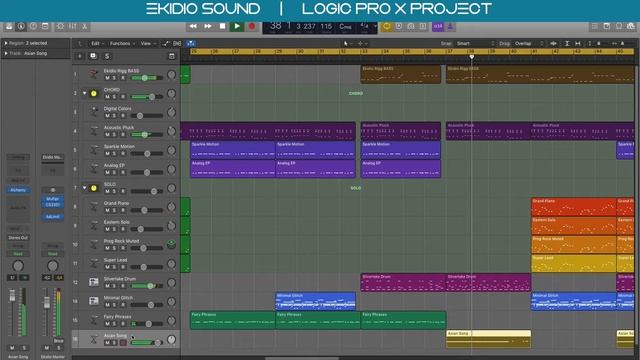Collapse the SOLO track stack
640x360 pixels.
84,188
